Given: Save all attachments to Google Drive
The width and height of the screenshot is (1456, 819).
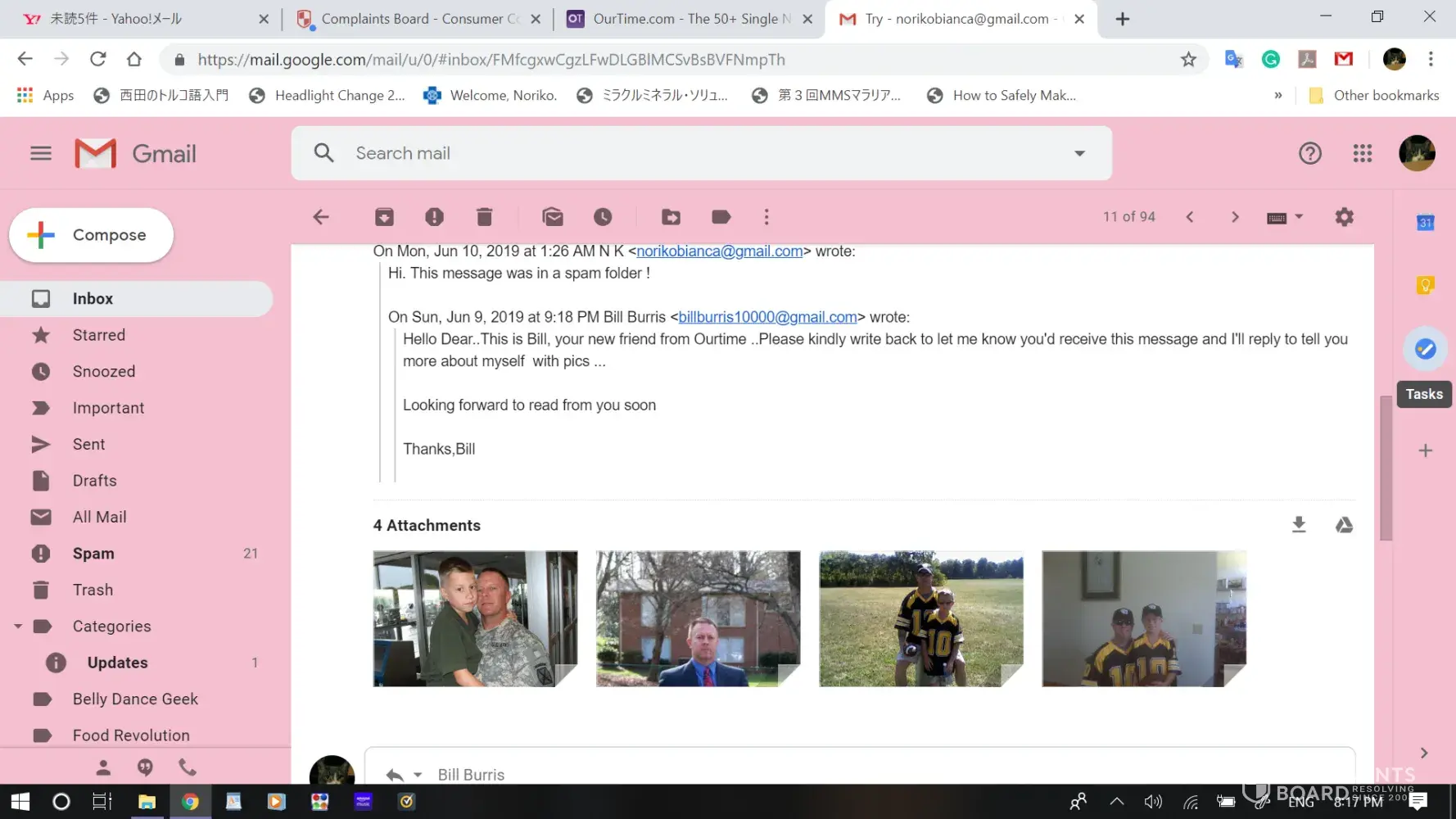Looking at the screenshot, I should [1344, 525].
